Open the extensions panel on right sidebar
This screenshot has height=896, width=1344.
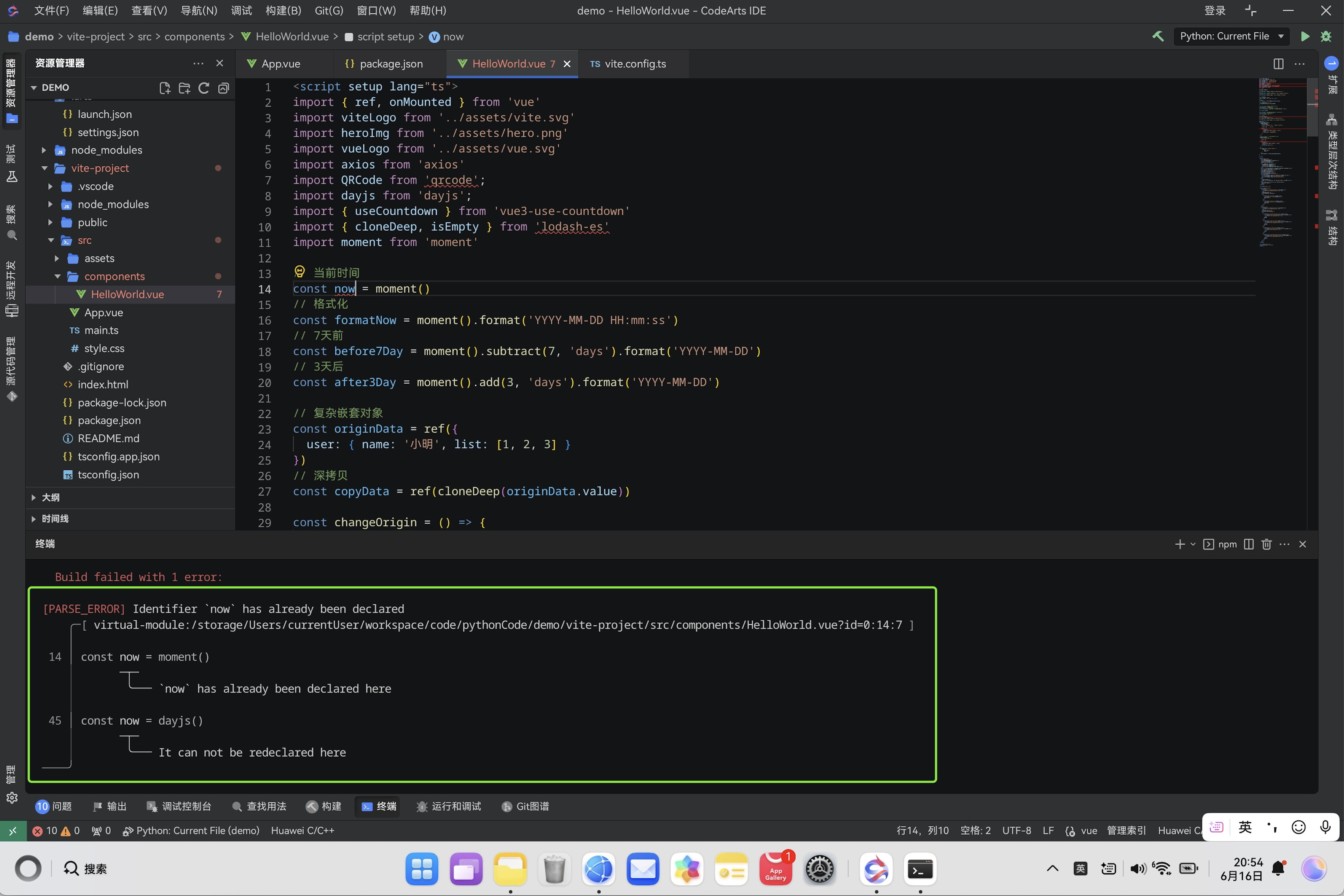click(1331, 75)
